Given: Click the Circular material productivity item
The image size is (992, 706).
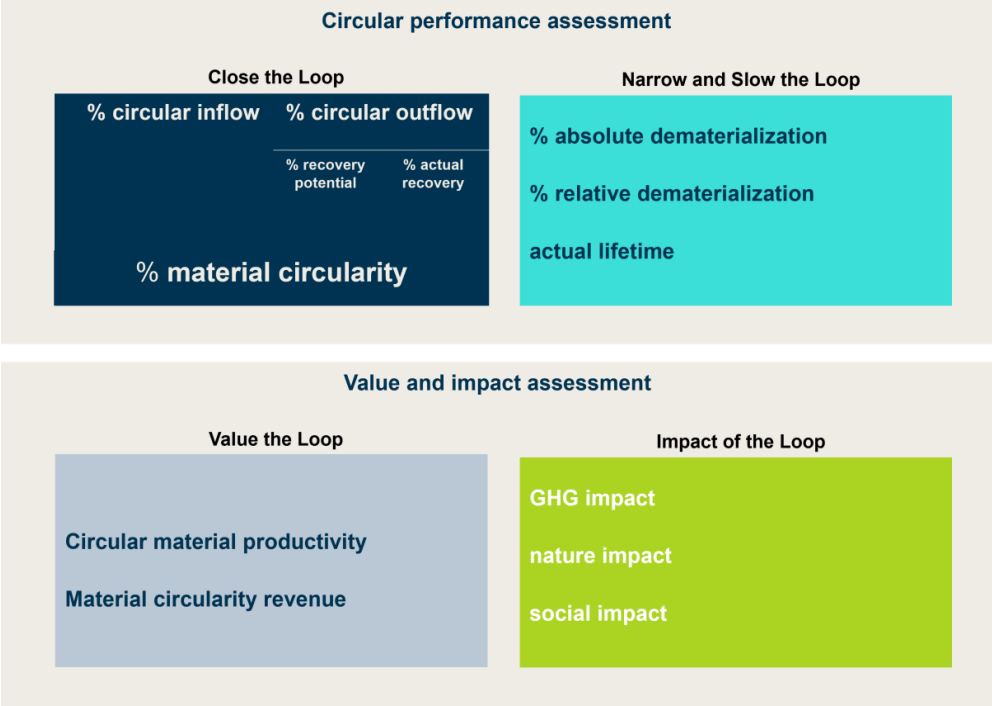Looking at the screenshot, I should click(216, 542).
